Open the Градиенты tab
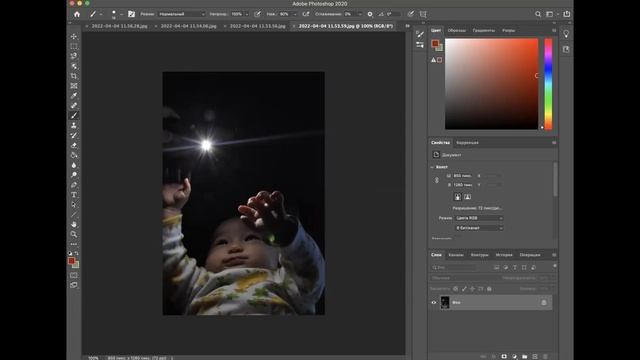This screenshot has height=360, width=640. coord(484,31)
